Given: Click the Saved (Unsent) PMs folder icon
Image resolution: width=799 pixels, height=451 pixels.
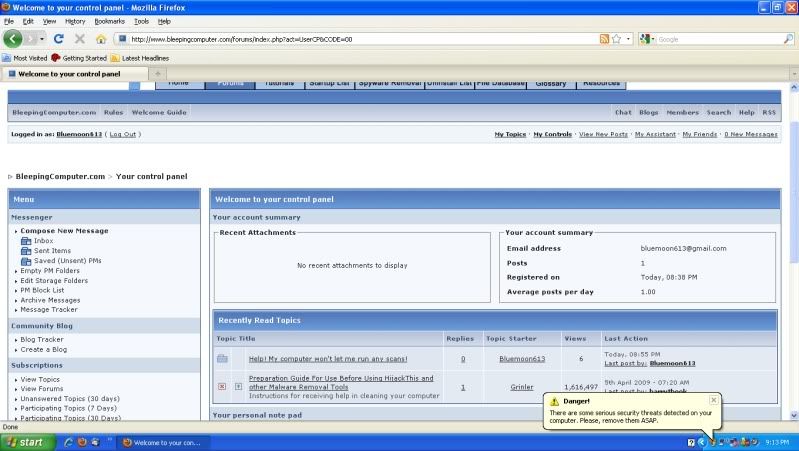Looking at the screenshot, I should coord(26,261).
